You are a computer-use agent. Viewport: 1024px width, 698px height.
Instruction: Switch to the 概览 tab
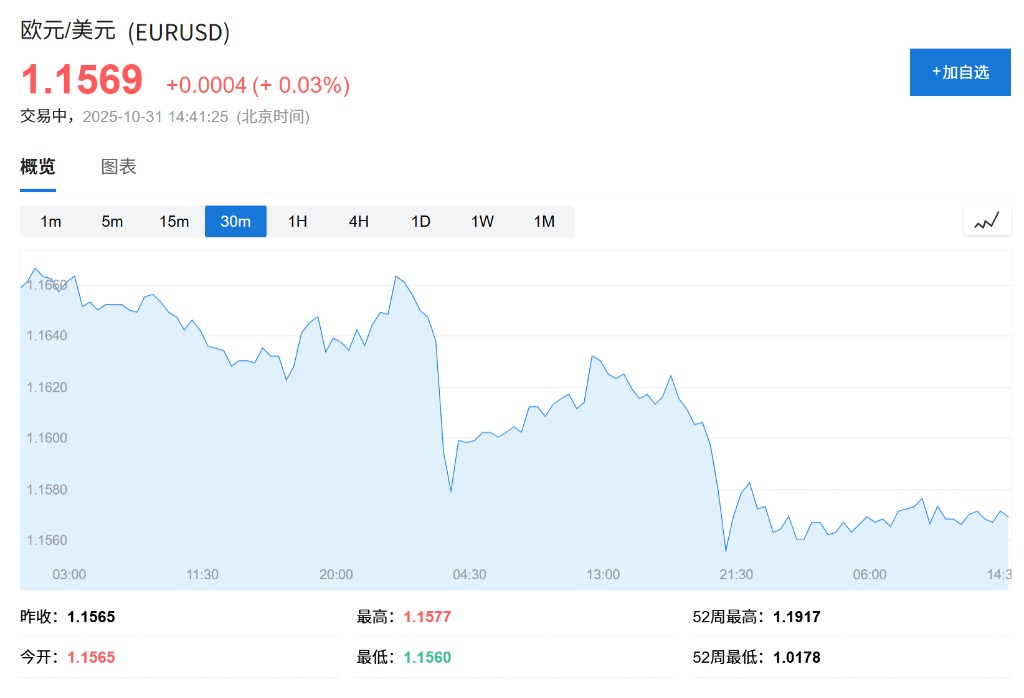tap(38, 167)
